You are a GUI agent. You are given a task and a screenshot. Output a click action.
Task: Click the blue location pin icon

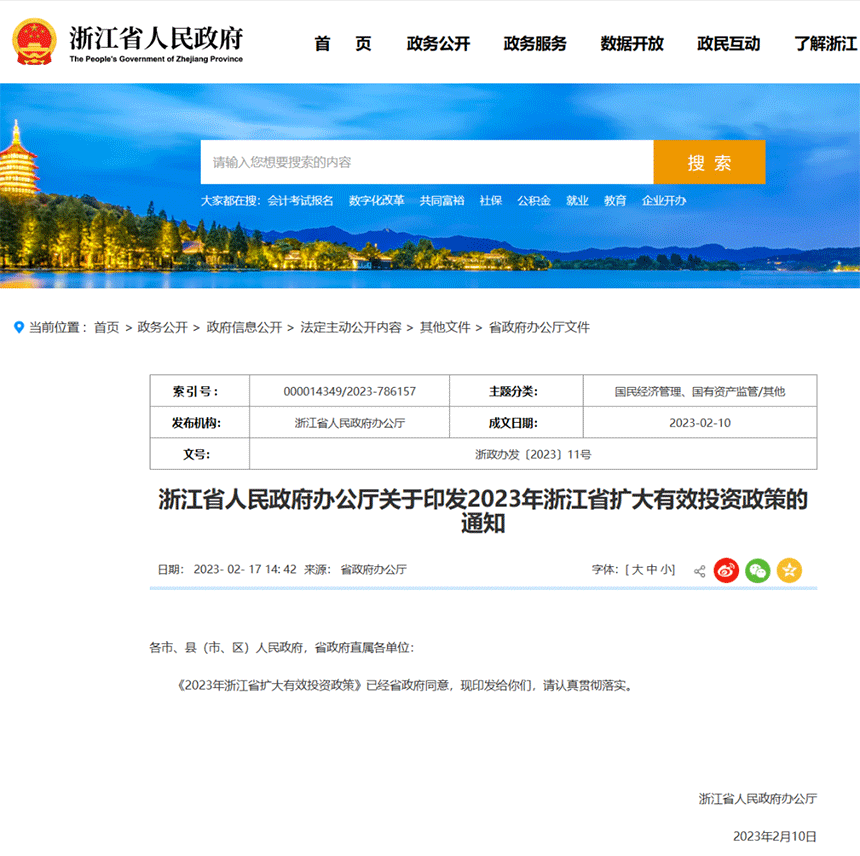(18, 327)
